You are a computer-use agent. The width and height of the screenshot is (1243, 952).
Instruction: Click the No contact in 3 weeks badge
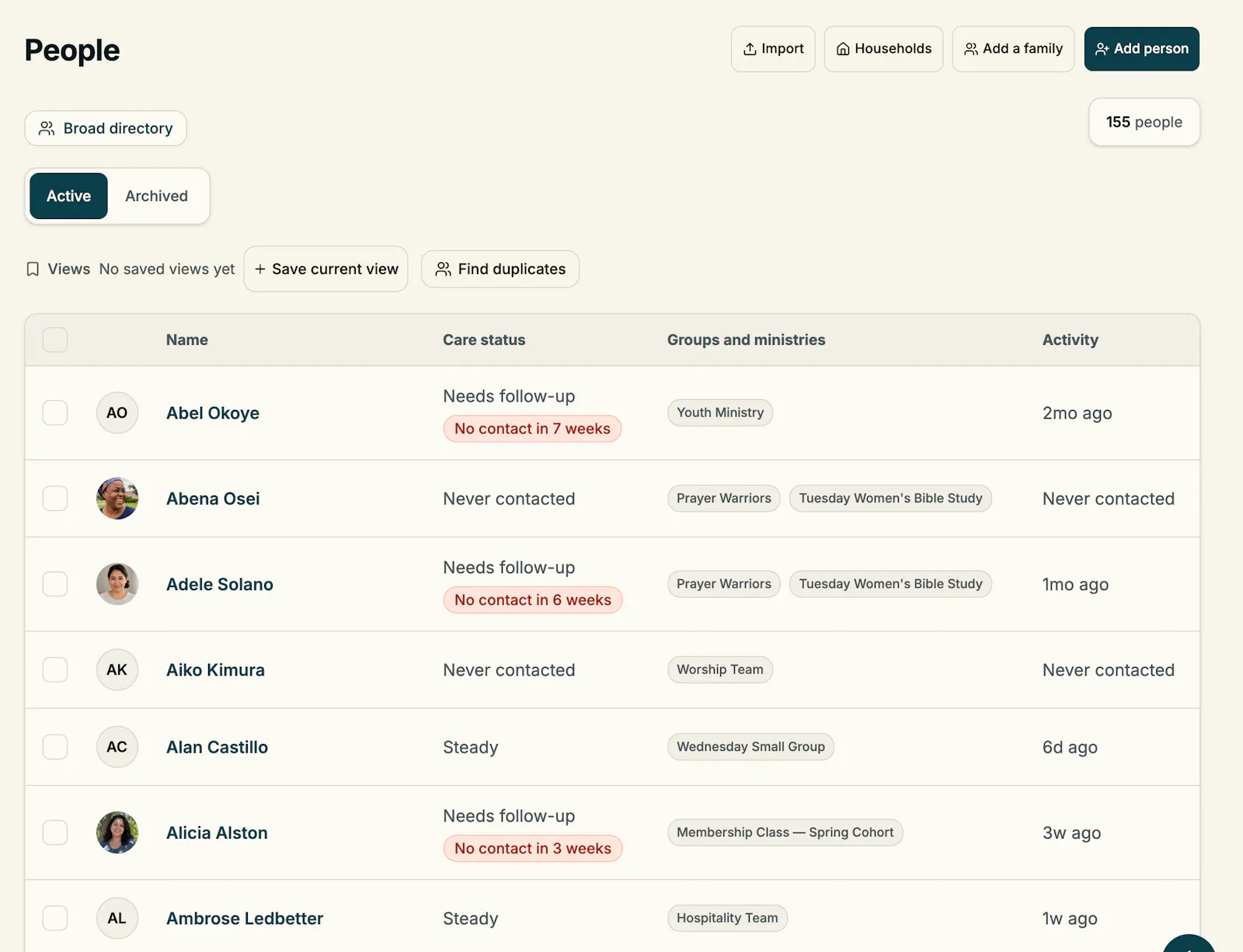533,849
